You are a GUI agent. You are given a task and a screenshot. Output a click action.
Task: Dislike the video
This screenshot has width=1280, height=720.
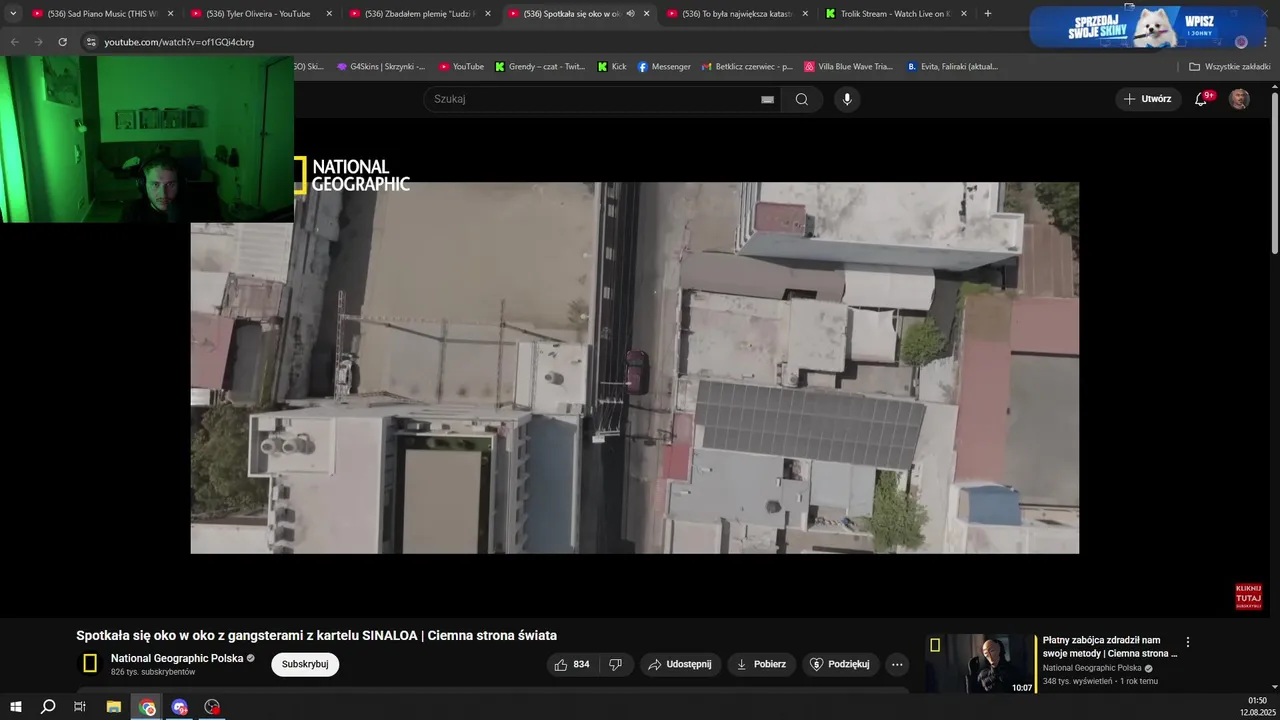tap(616, 664)
